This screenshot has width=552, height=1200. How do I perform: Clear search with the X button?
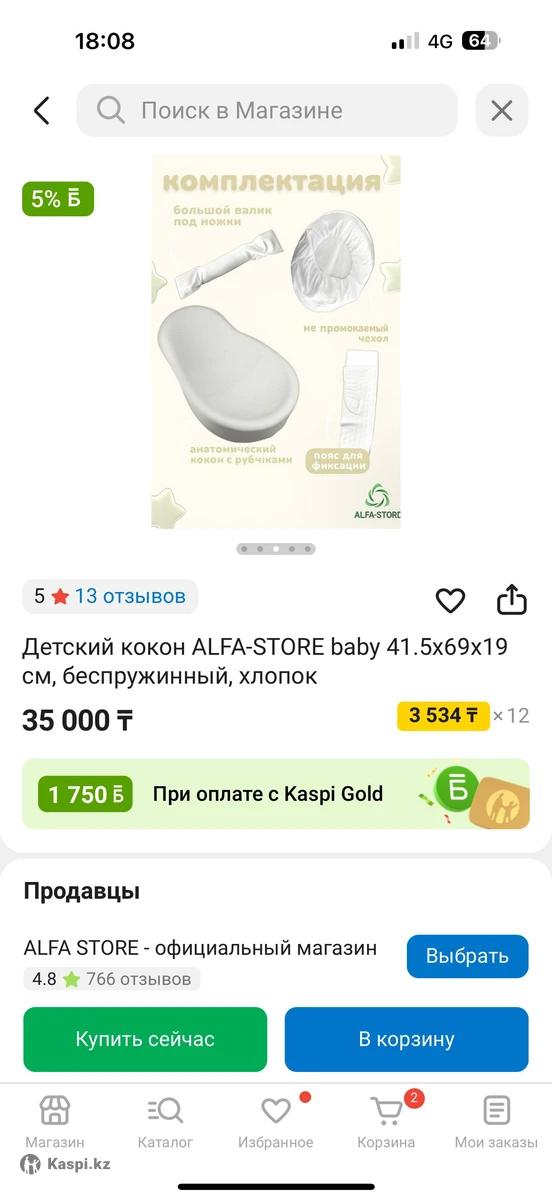click(501, 110)
